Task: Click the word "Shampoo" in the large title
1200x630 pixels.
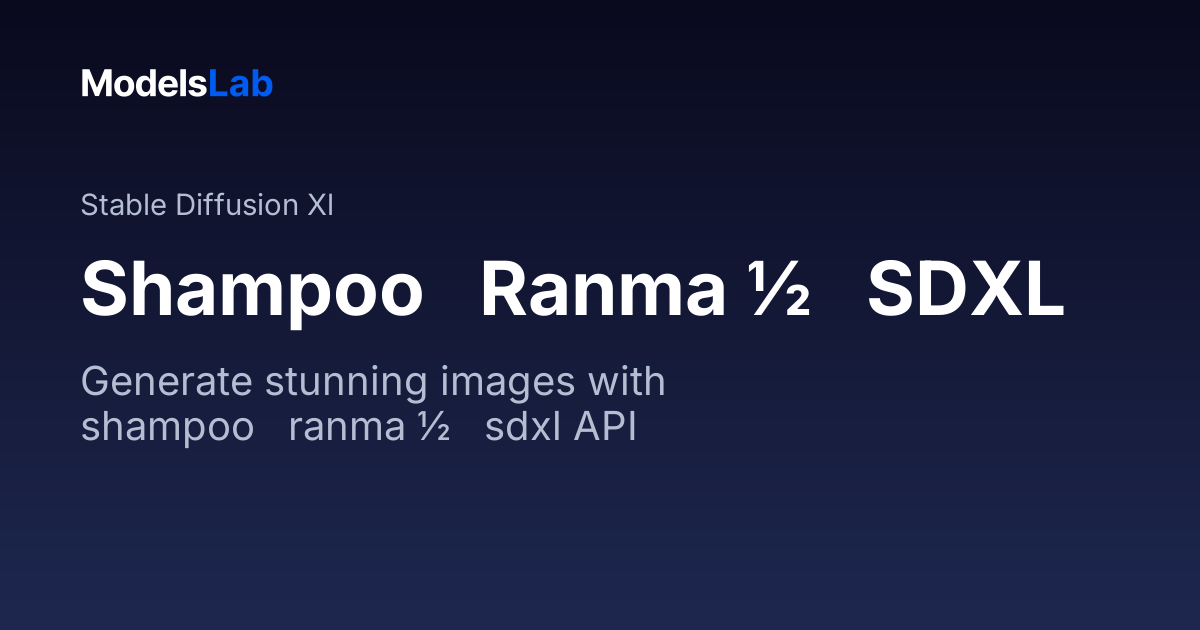Action: [x=252, y=291]
